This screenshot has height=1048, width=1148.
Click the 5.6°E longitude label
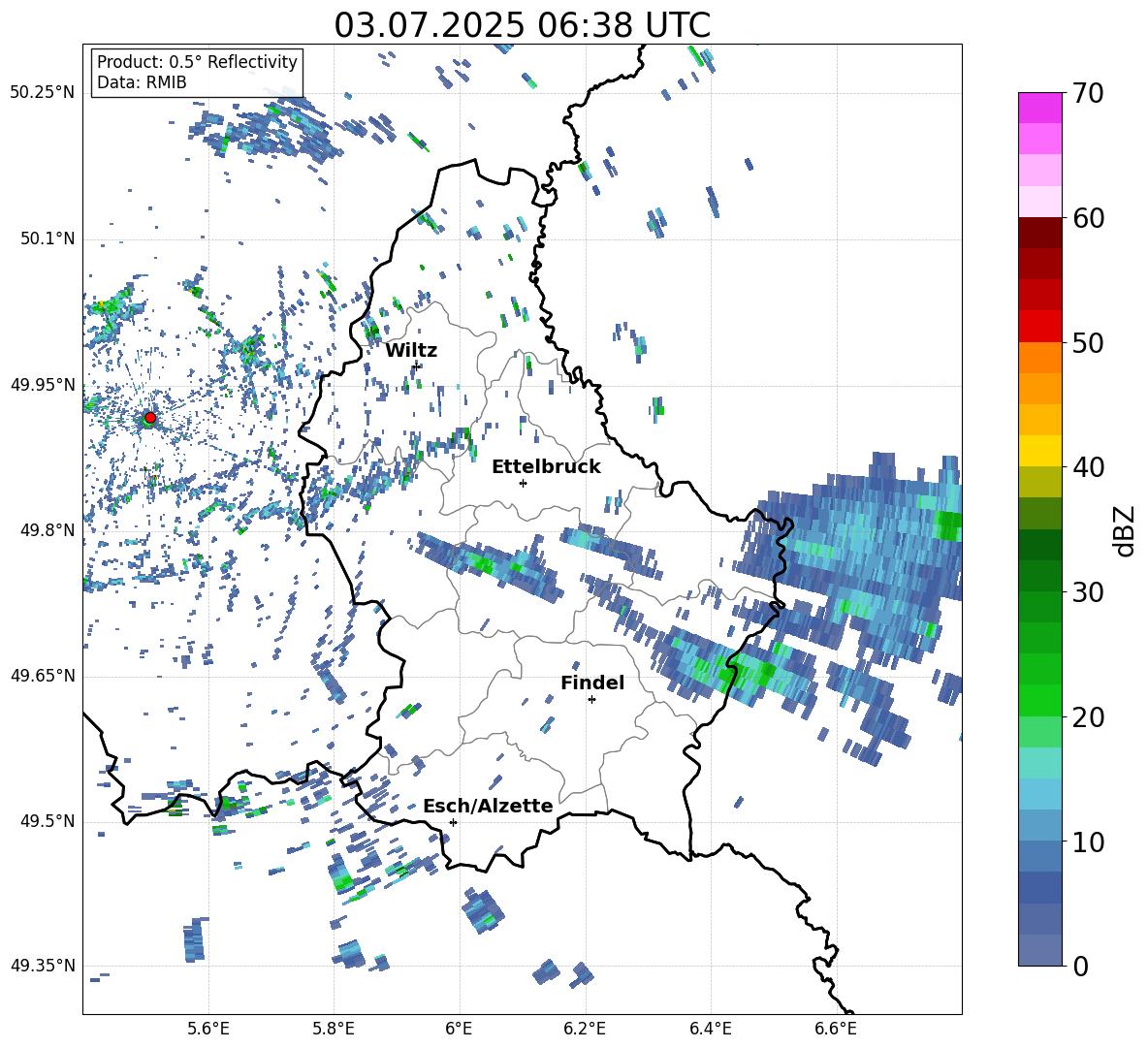[x=208, y=1029]
